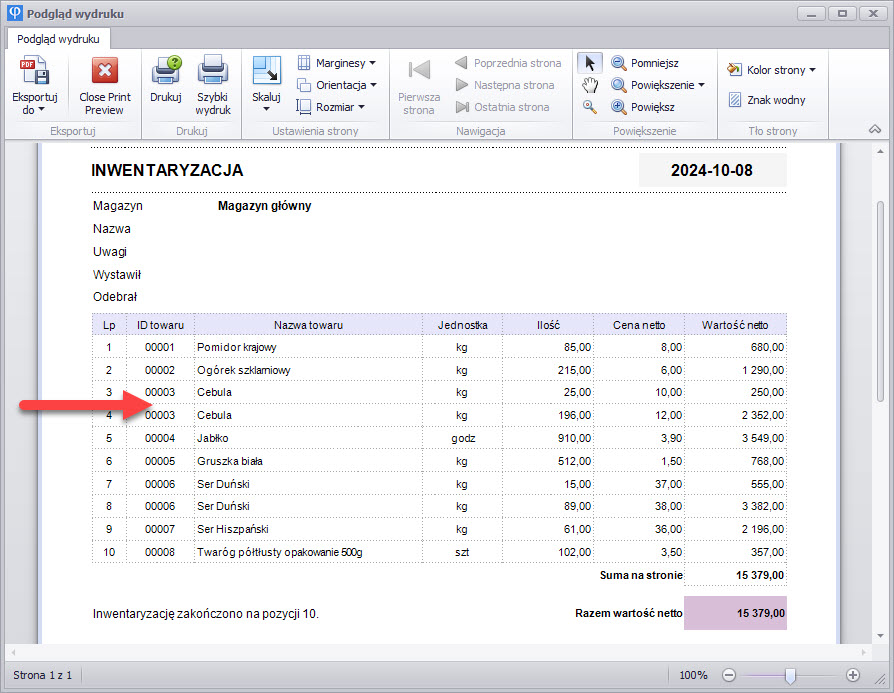
Task: Open the Skaluj scaling options
Action: click(x=266, y=84)
